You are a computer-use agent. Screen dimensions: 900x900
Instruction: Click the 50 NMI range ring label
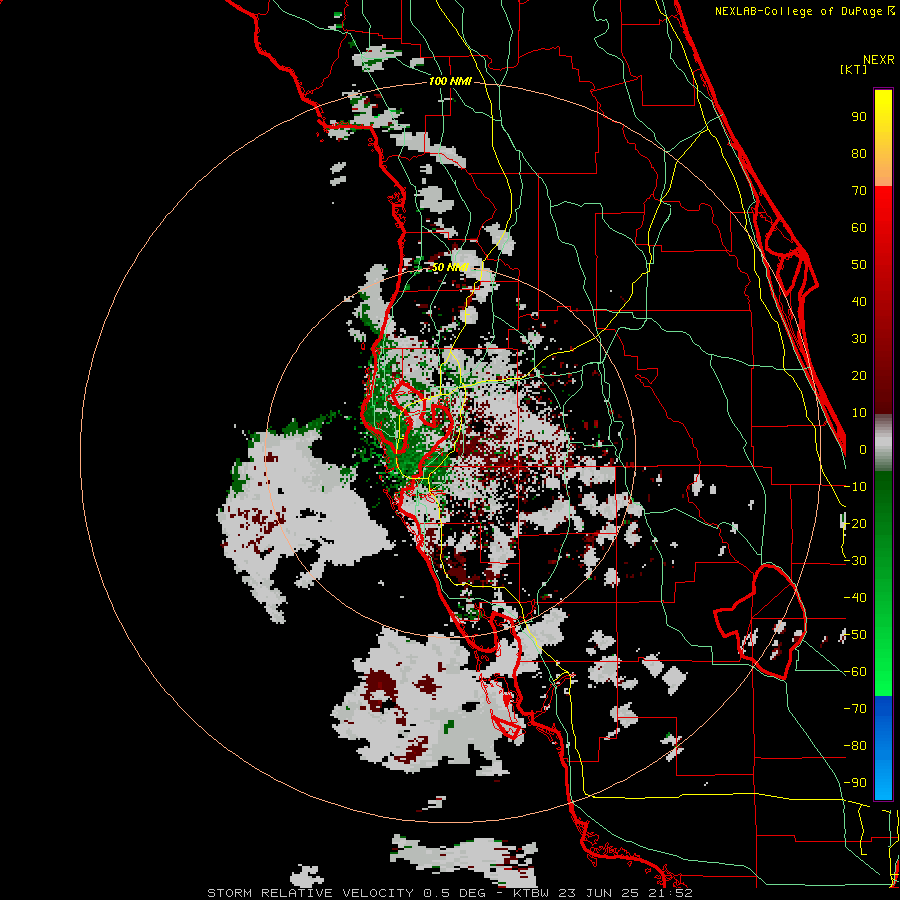(x=450, y=267)
